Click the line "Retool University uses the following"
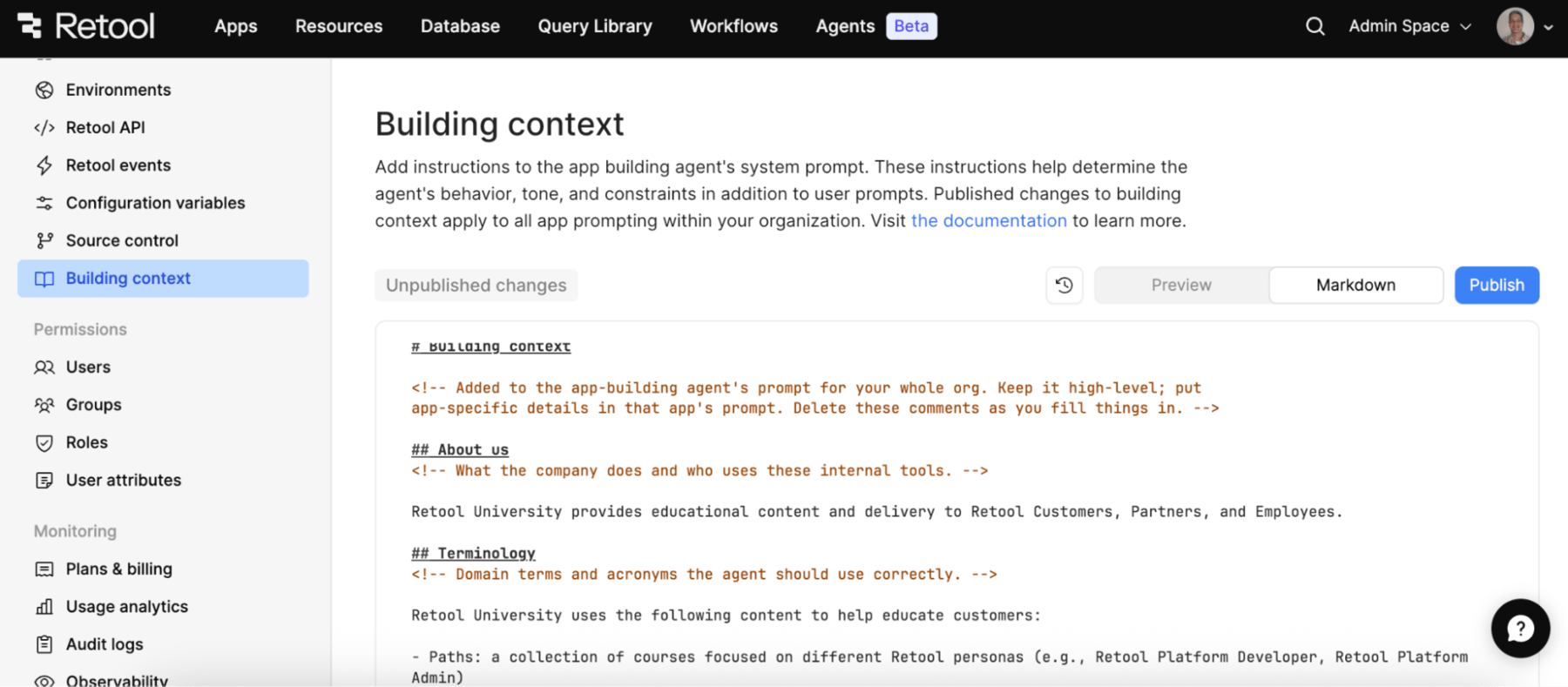This screenshot has height=687, width=1568. click(726, 616)
